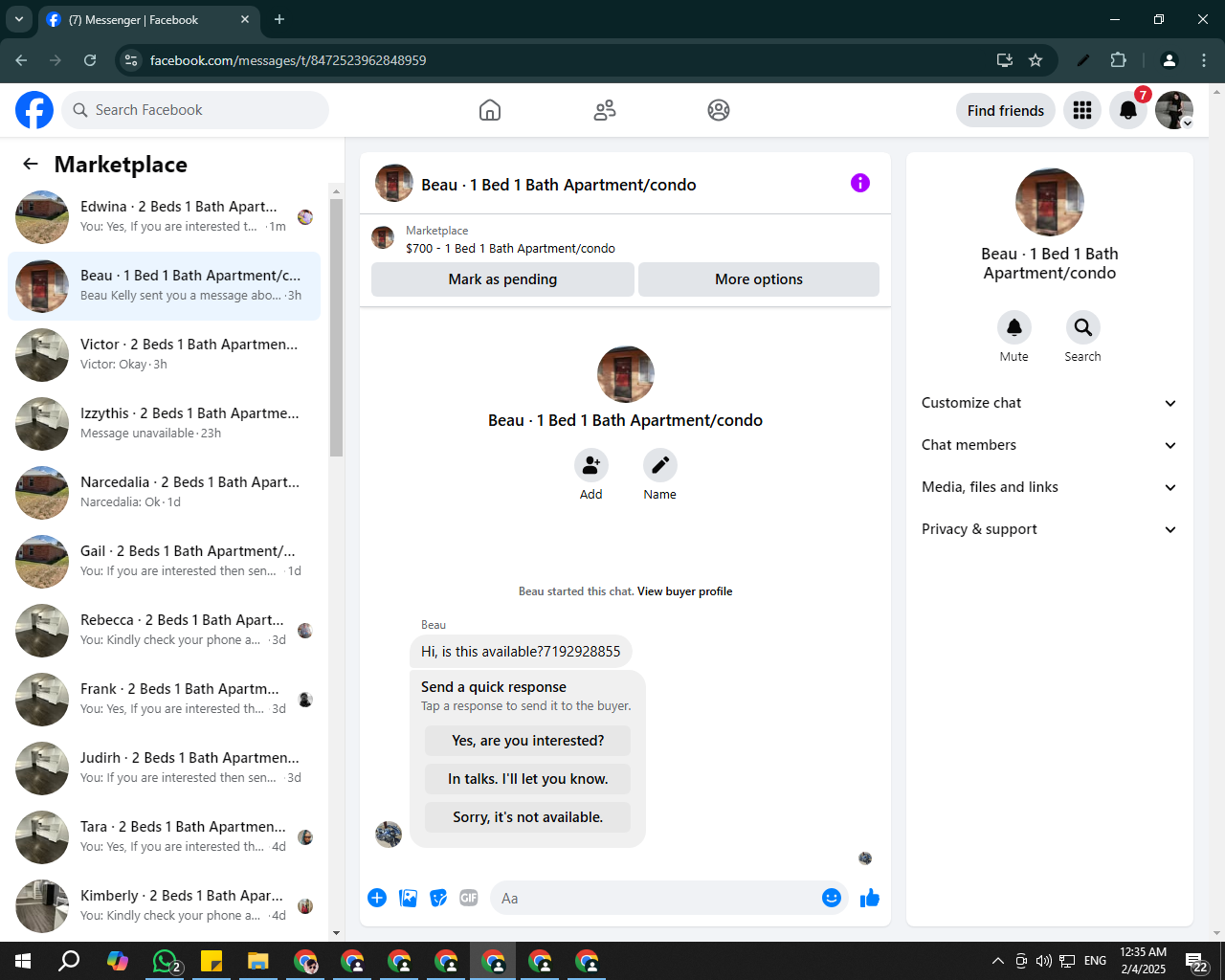This screenshot has height=980, width=1225.
Task: Choose a GIF icon in composer
Action: click(x=469, y=898)
